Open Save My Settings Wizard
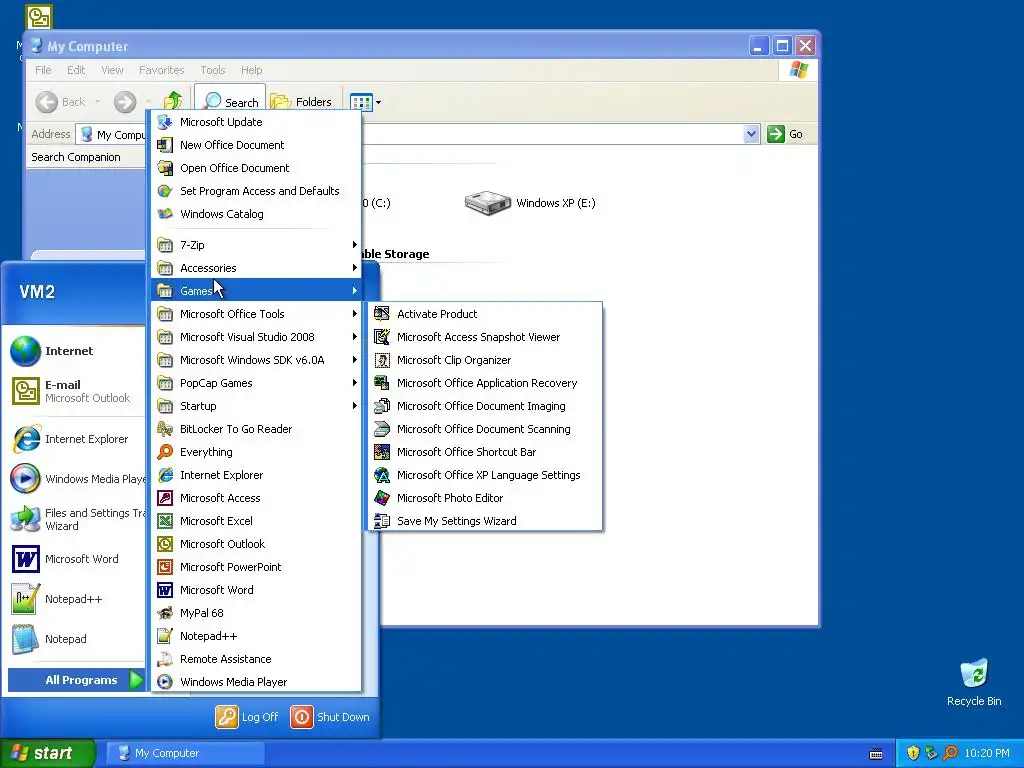 pyautogui.click(x=485, y=520)
